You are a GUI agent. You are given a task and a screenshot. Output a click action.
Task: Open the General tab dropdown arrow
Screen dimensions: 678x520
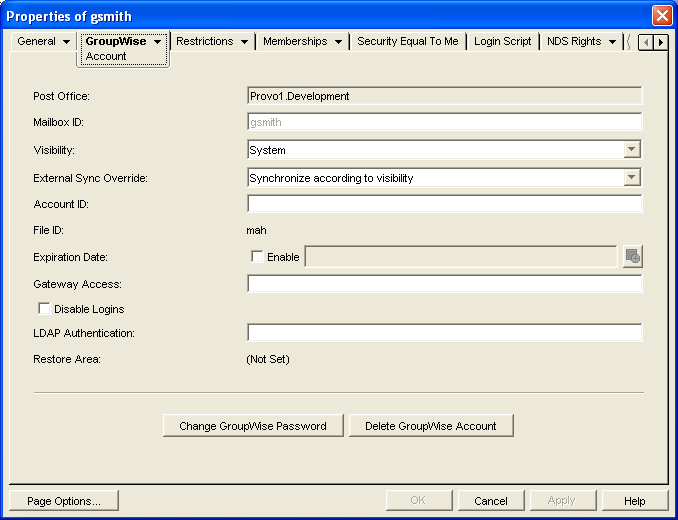66,42
